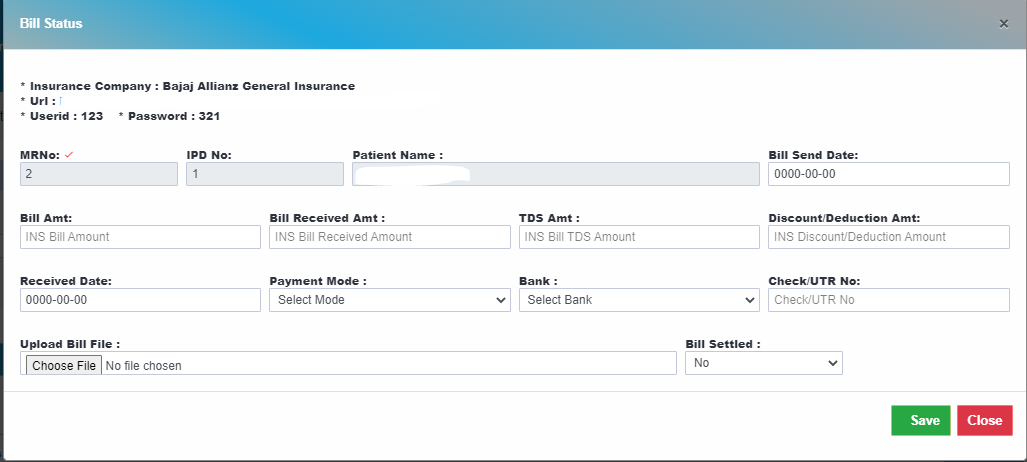
Task: Click the INS Bill Received Amount field
Action: 390,237
